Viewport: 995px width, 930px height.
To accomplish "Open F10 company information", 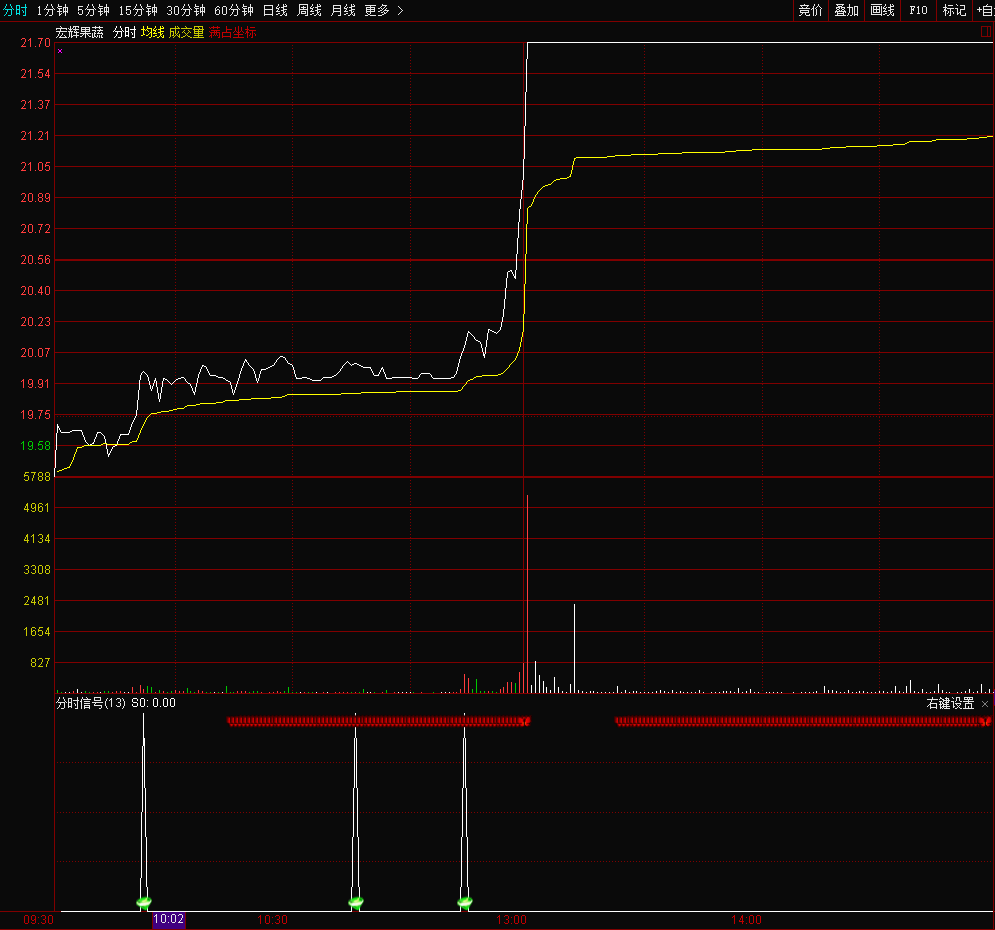I will [918, 10].
